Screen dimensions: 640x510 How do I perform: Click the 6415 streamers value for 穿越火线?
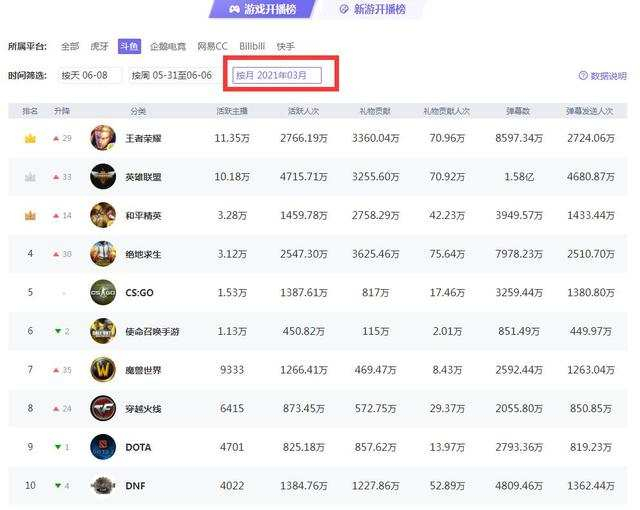(x=232, y=408)
